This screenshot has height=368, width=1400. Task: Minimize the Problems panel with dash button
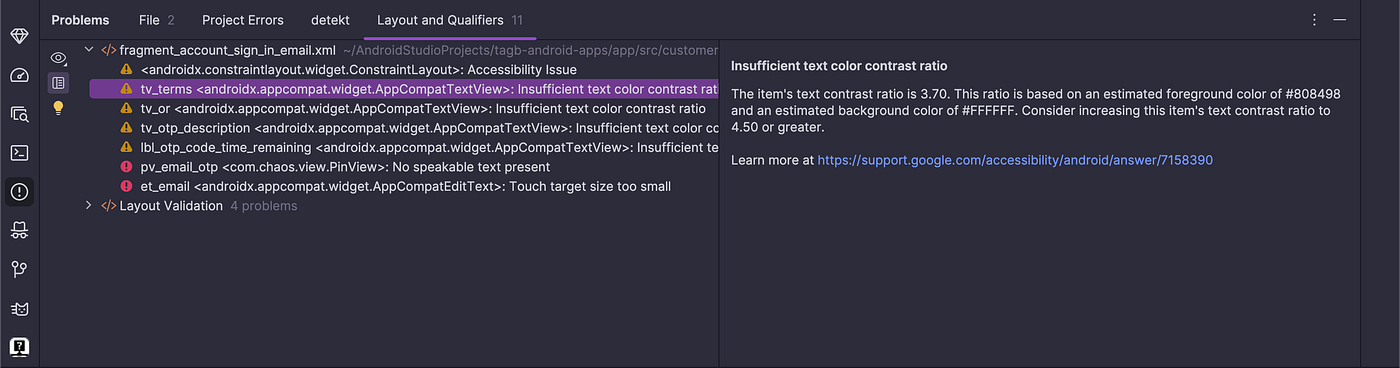pyautogui.click(x=1340, y=20)
